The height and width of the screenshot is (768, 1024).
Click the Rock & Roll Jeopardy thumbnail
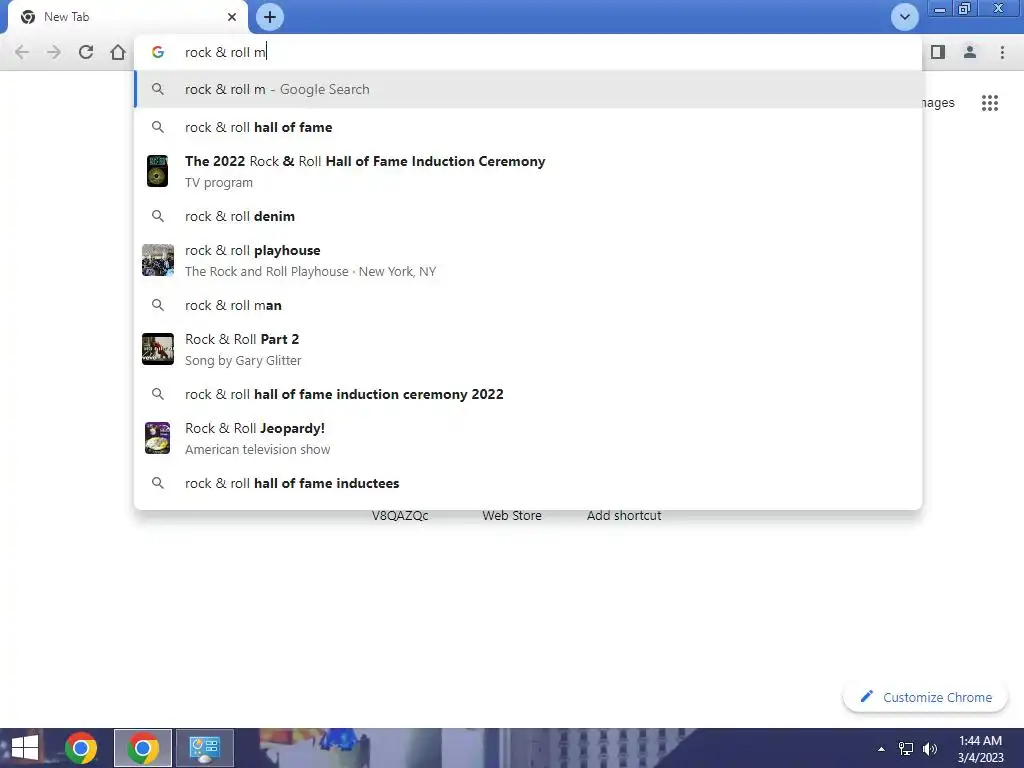pos(157,438)
